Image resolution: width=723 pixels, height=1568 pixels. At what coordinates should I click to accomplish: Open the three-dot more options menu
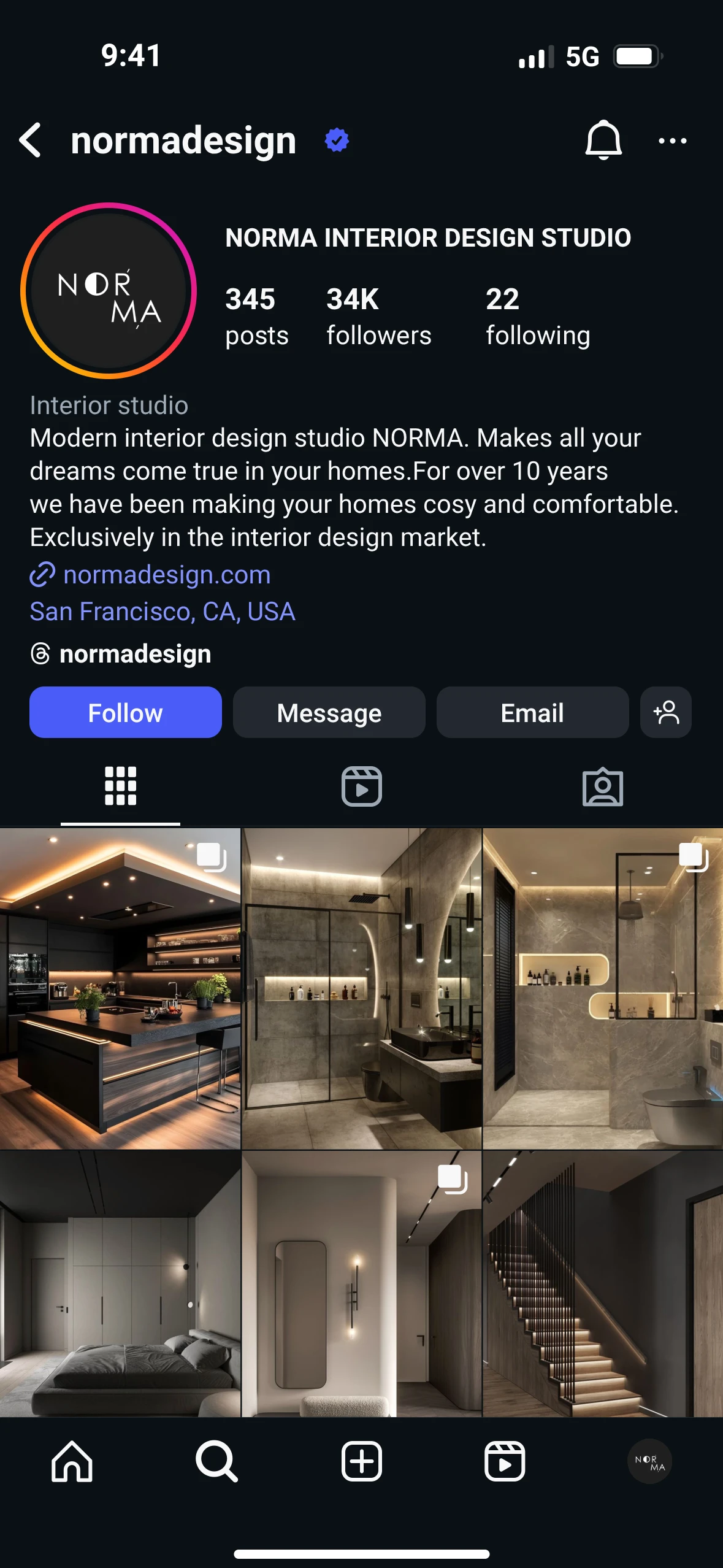(x=672, y=140)
